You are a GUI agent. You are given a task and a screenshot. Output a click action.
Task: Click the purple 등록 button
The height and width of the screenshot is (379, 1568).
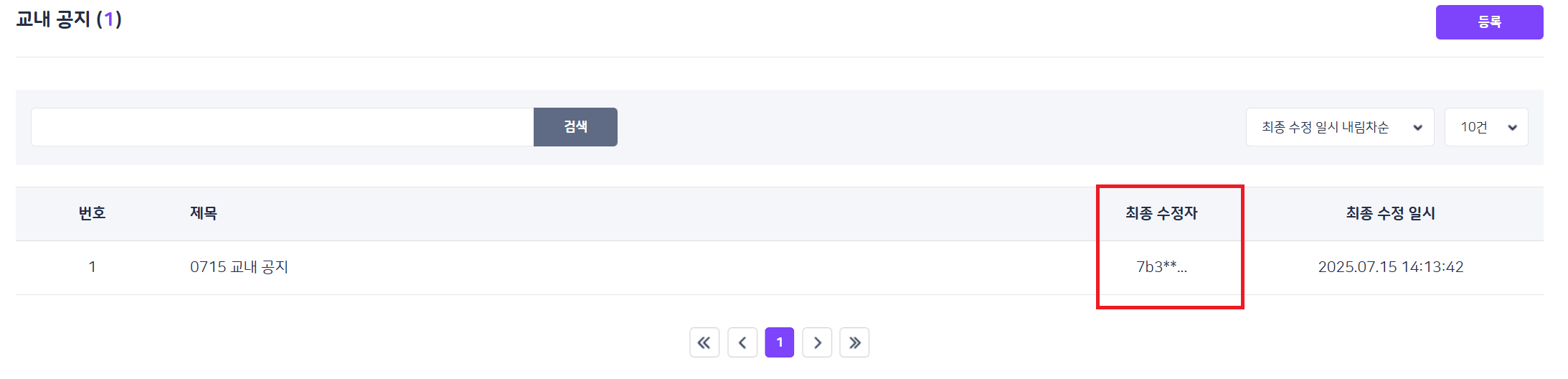pos(1489,22)
